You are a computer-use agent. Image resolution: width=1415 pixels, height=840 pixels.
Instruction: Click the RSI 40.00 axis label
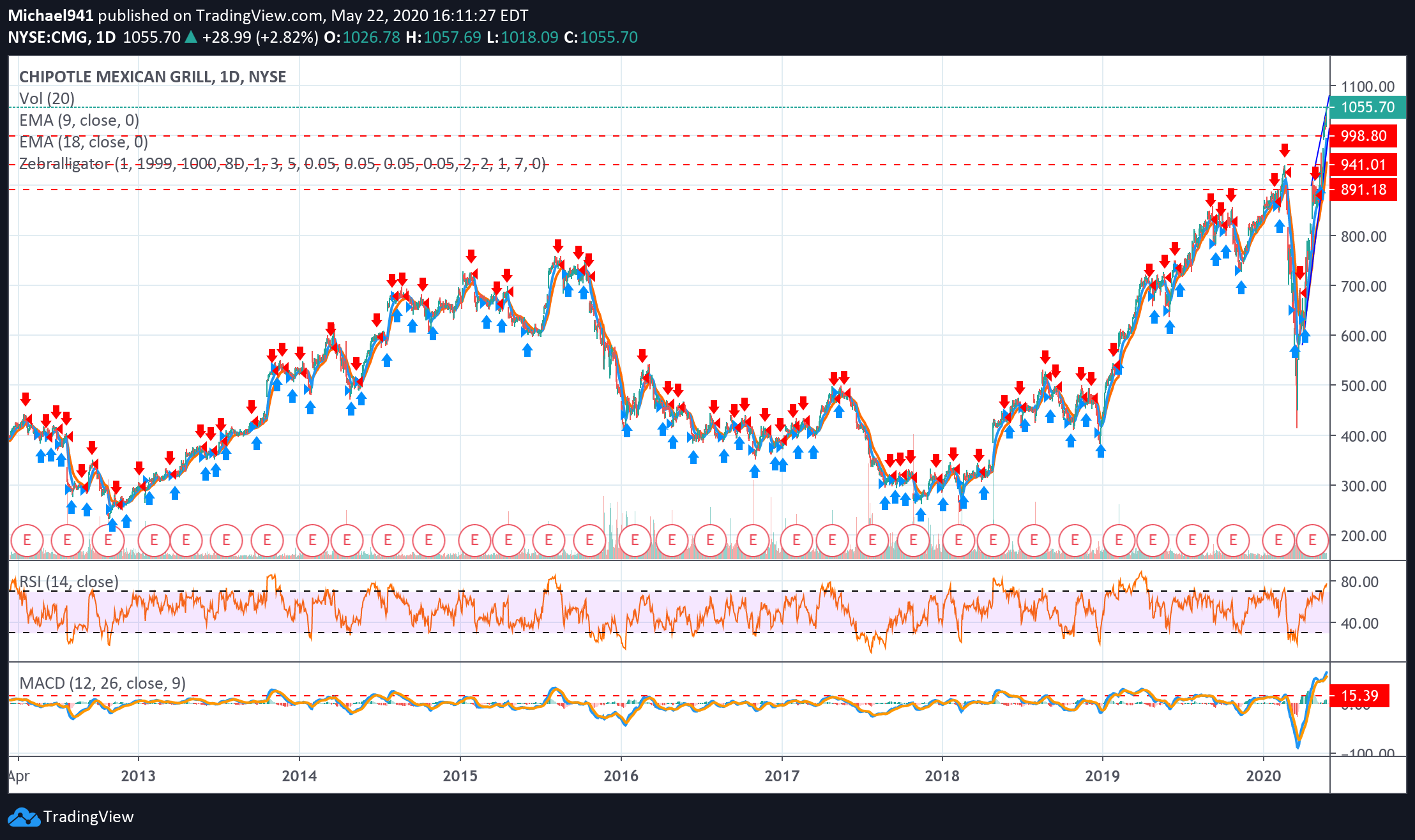click(x=1360, y=623)
